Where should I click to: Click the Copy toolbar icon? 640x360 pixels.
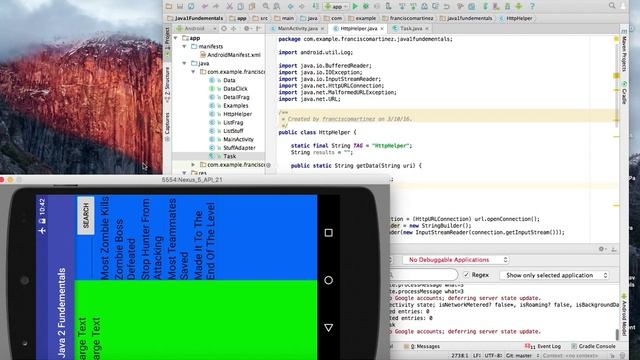[x=240, y=6]
